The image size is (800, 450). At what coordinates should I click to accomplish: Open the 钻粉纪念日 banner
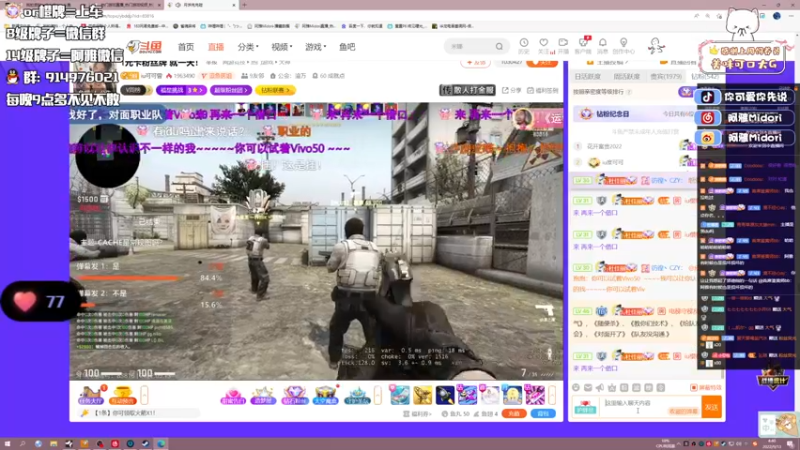click(x=633, y=113)
